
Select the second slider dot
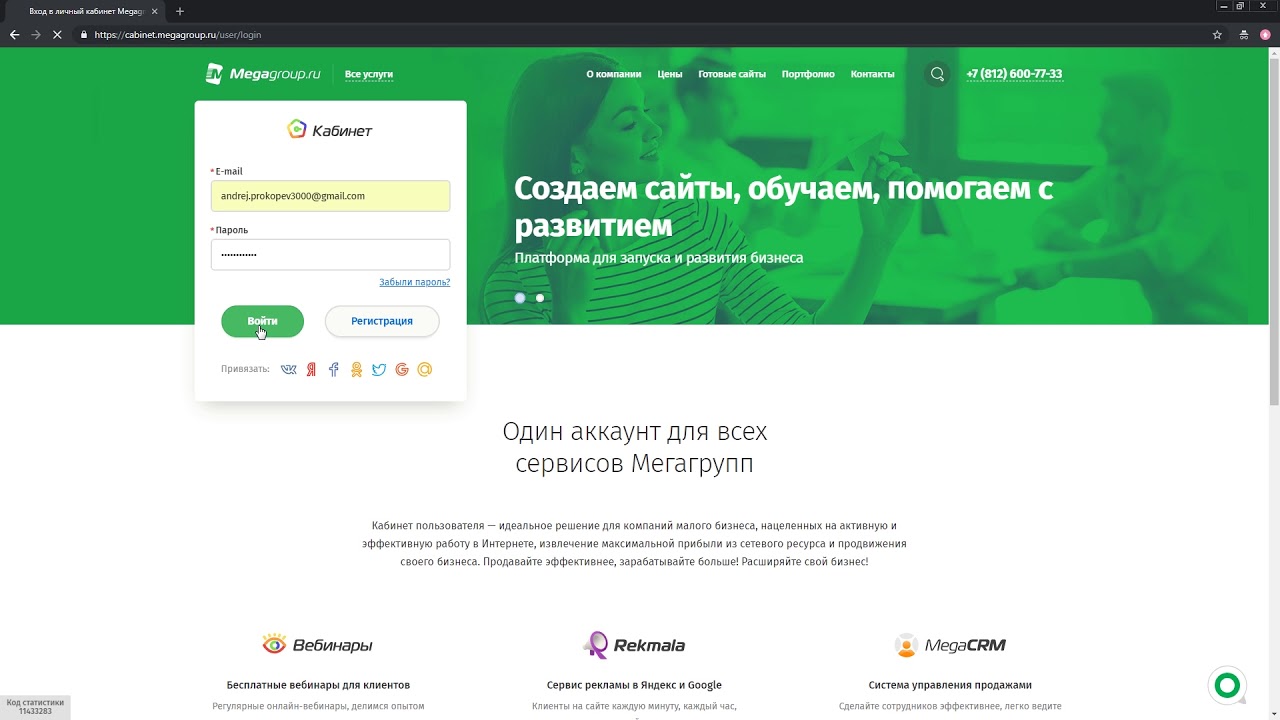point(540,298)
